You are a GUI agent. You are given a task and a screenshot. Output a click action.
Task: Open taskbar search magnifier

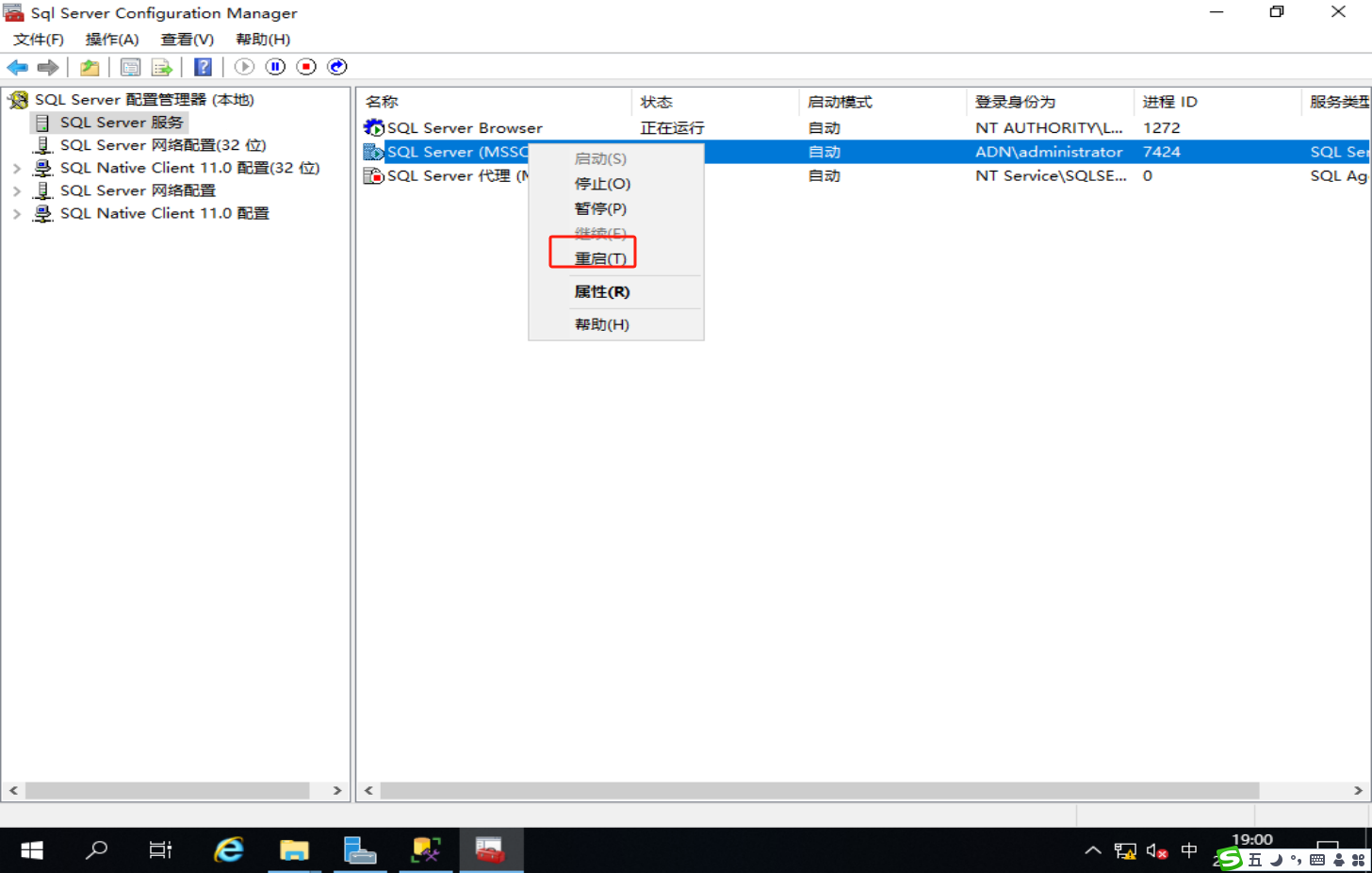pos(96,850)
